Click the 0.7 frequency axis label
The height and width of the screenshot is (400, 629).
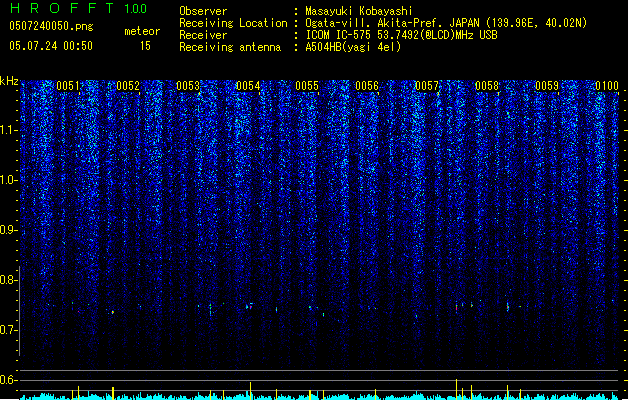coord(8,330)
